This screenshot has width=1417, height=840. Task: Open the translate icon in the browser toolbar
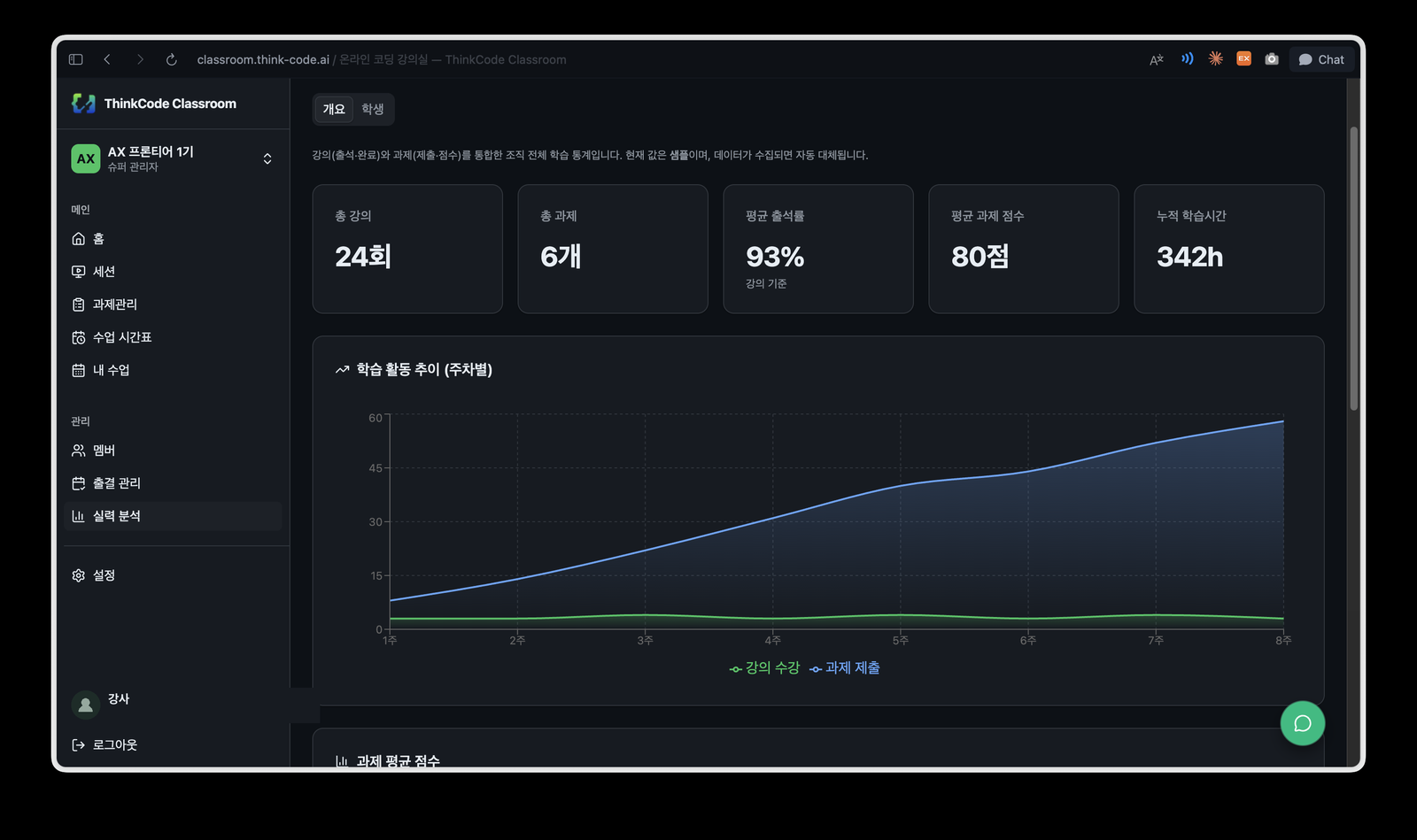tap(1157, 59)
